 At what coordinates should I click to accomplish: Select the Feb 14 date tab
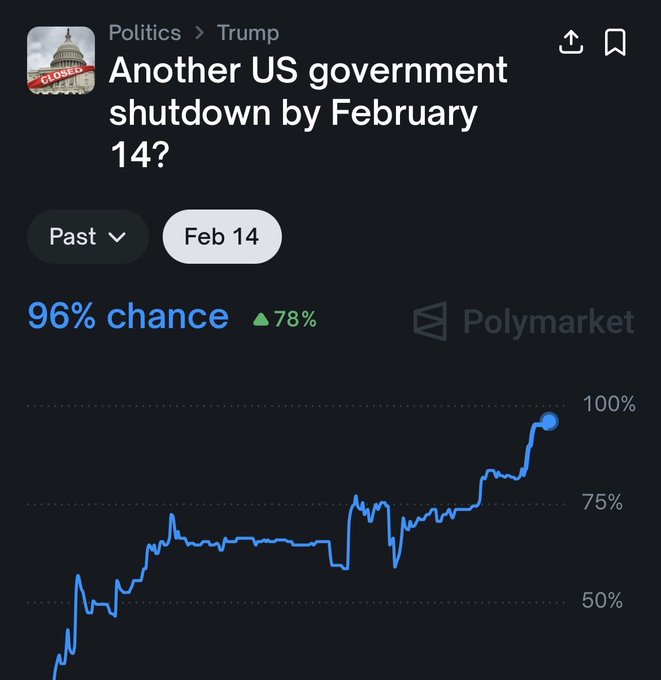coord(222,237)
